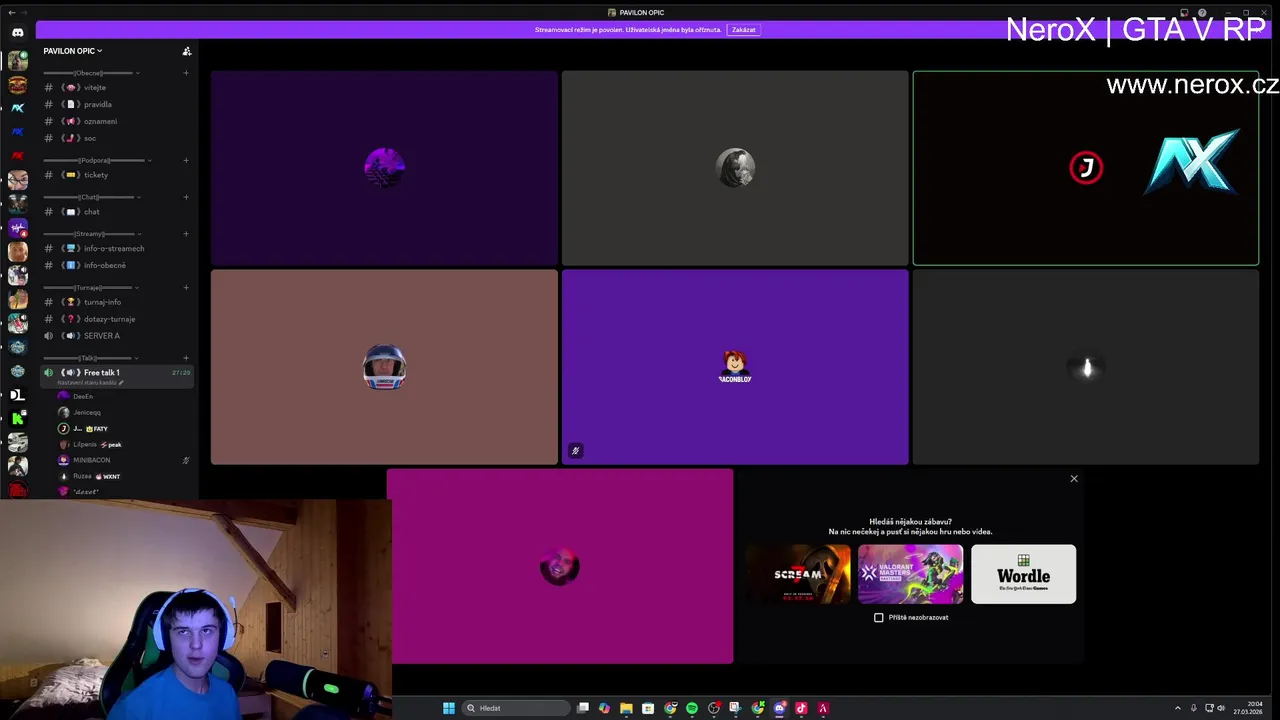
Task: Collapse the Talk channel category
Action: tap(91, 358)
